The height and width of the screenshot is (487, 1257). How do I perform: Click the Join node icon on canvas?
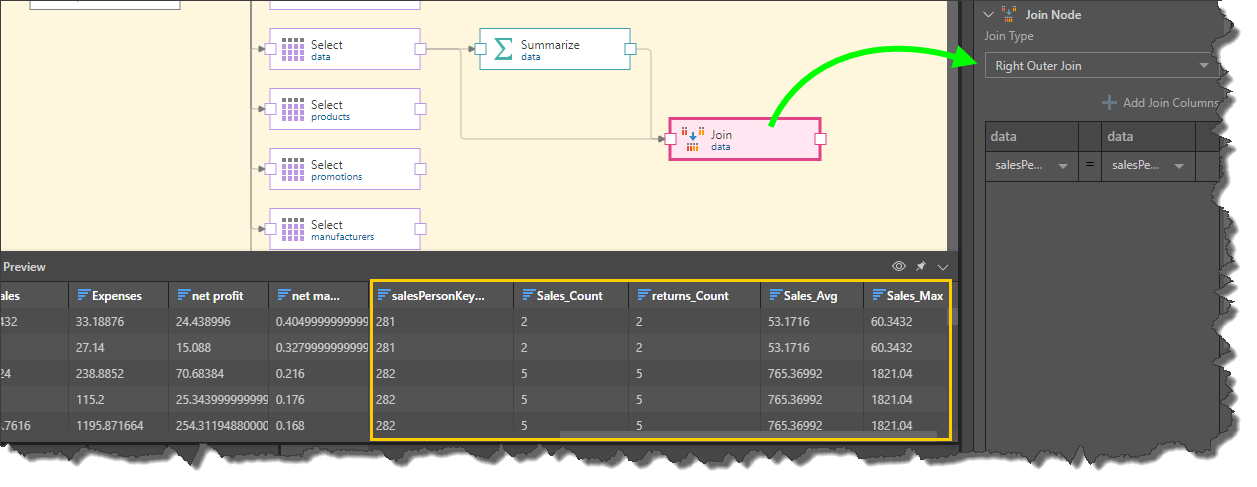coord(694,139)
